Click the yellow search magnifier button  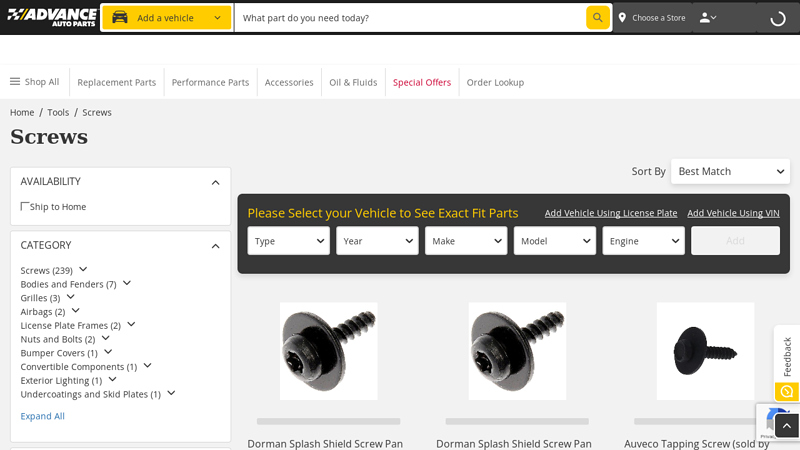click(x=597, y=18)
